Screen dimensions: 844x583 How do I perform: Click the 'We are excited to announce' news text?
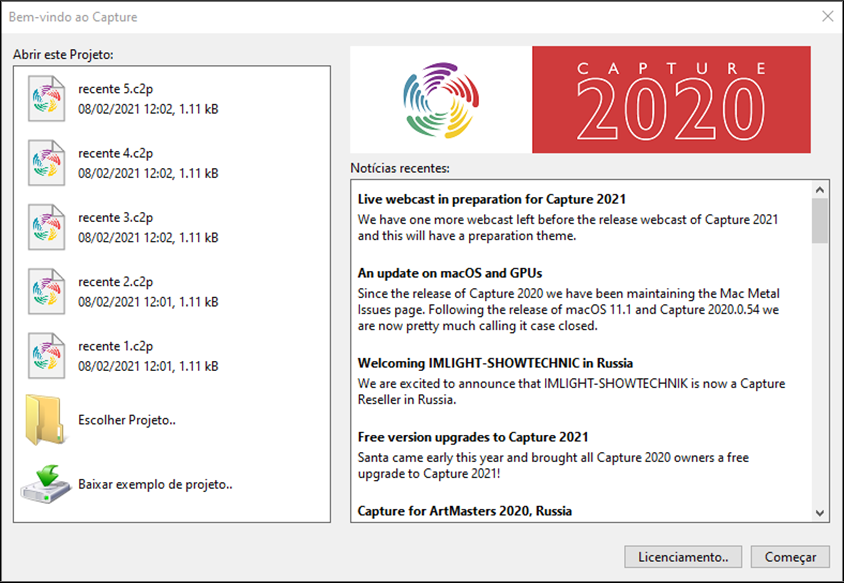pyautogui.click(x=572, y=391)
